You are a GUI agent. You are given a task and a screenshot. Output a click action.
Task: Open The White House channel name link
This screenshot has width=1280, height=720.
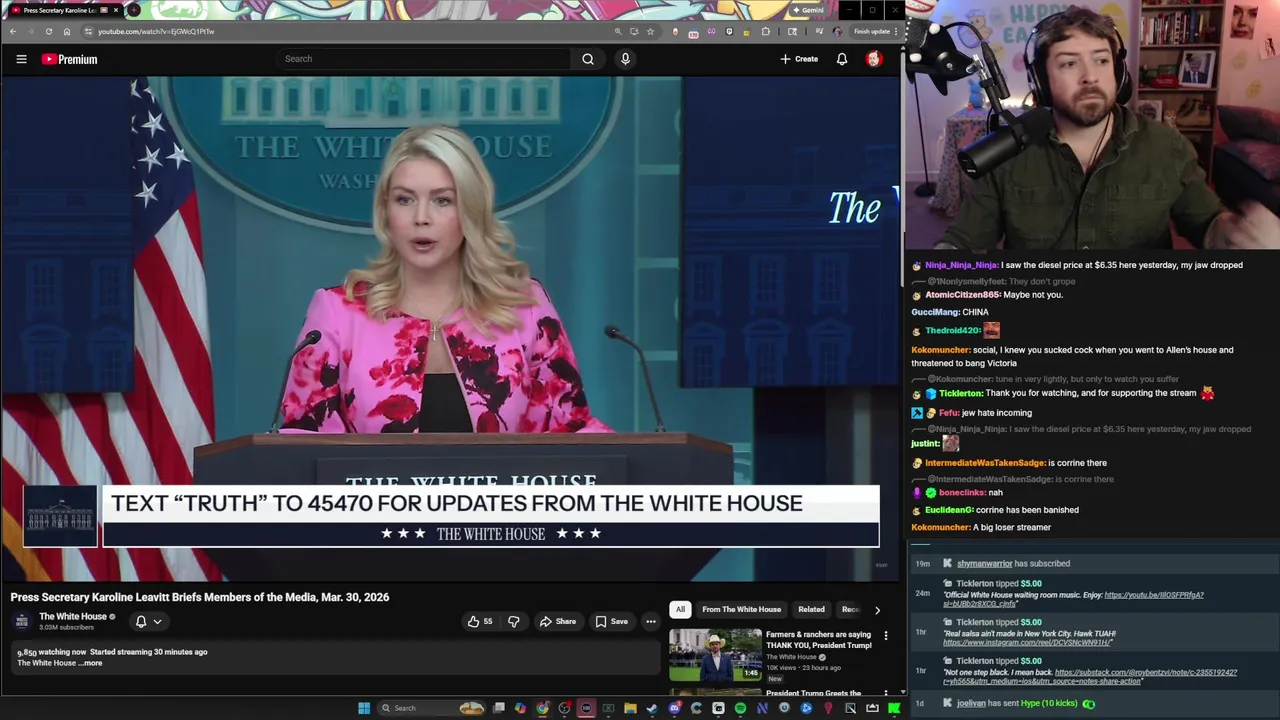coord(72,617)
